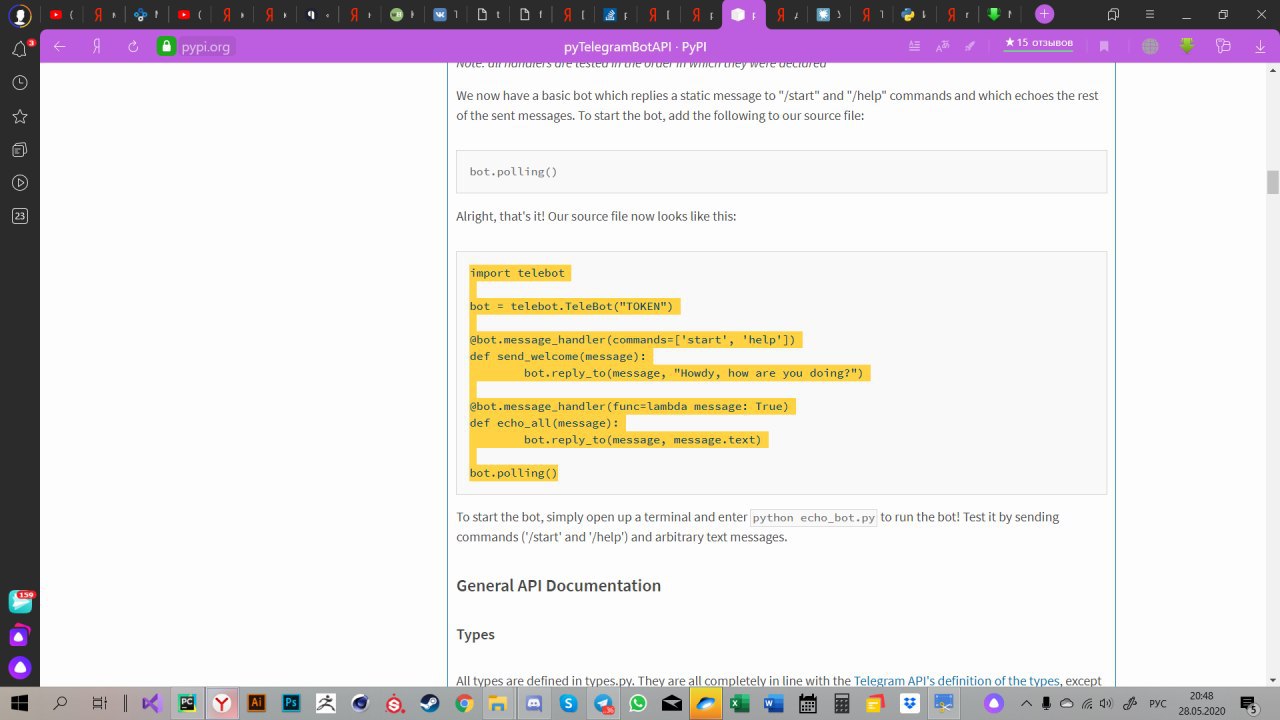Screen dimensions: 1280x720
Task: Enable reader mode icon in address bar
Action: [x=915, y=46]
